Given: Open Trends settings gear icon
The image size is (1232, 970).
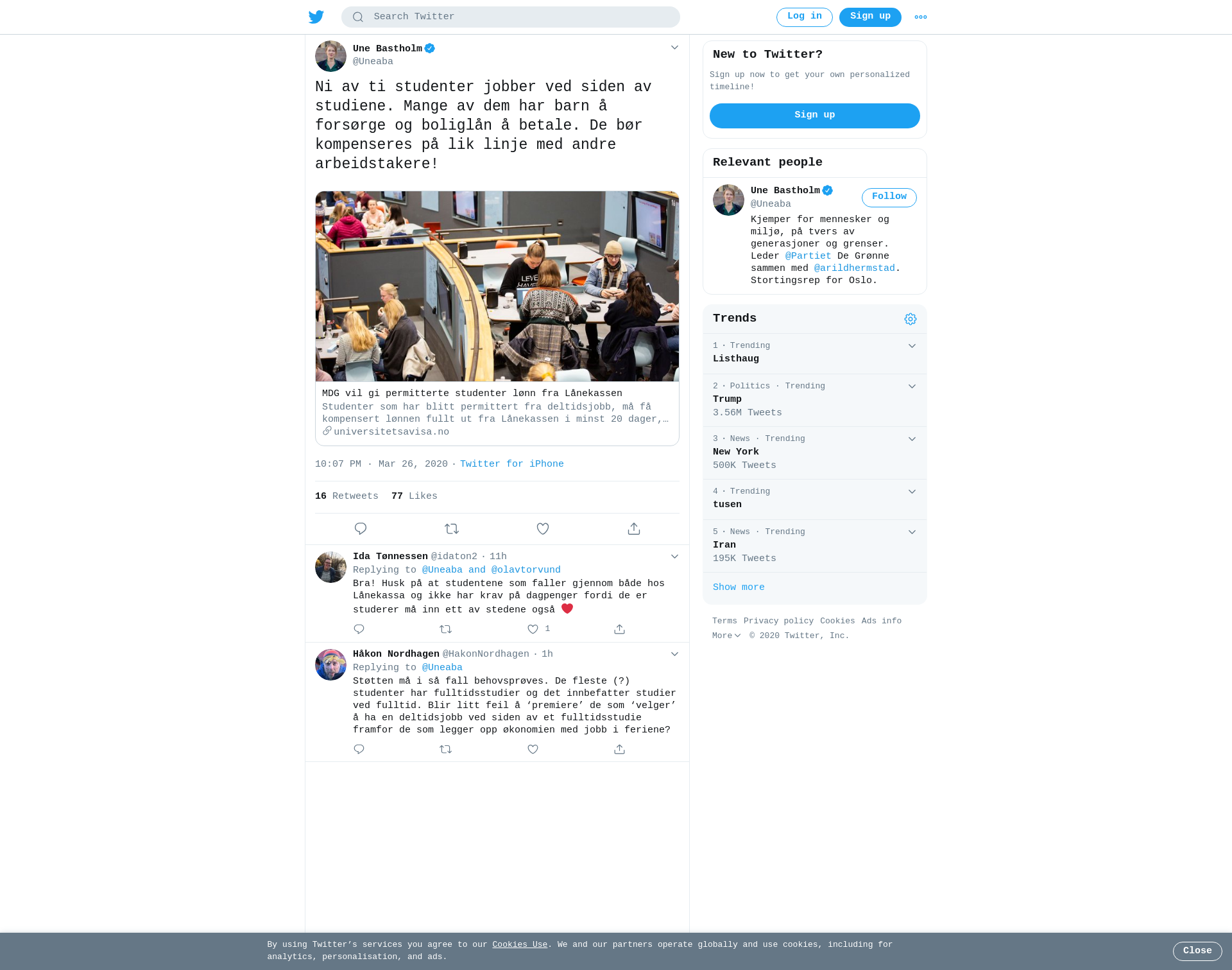Looking at the screenshot, I should (x=911, y=319).
